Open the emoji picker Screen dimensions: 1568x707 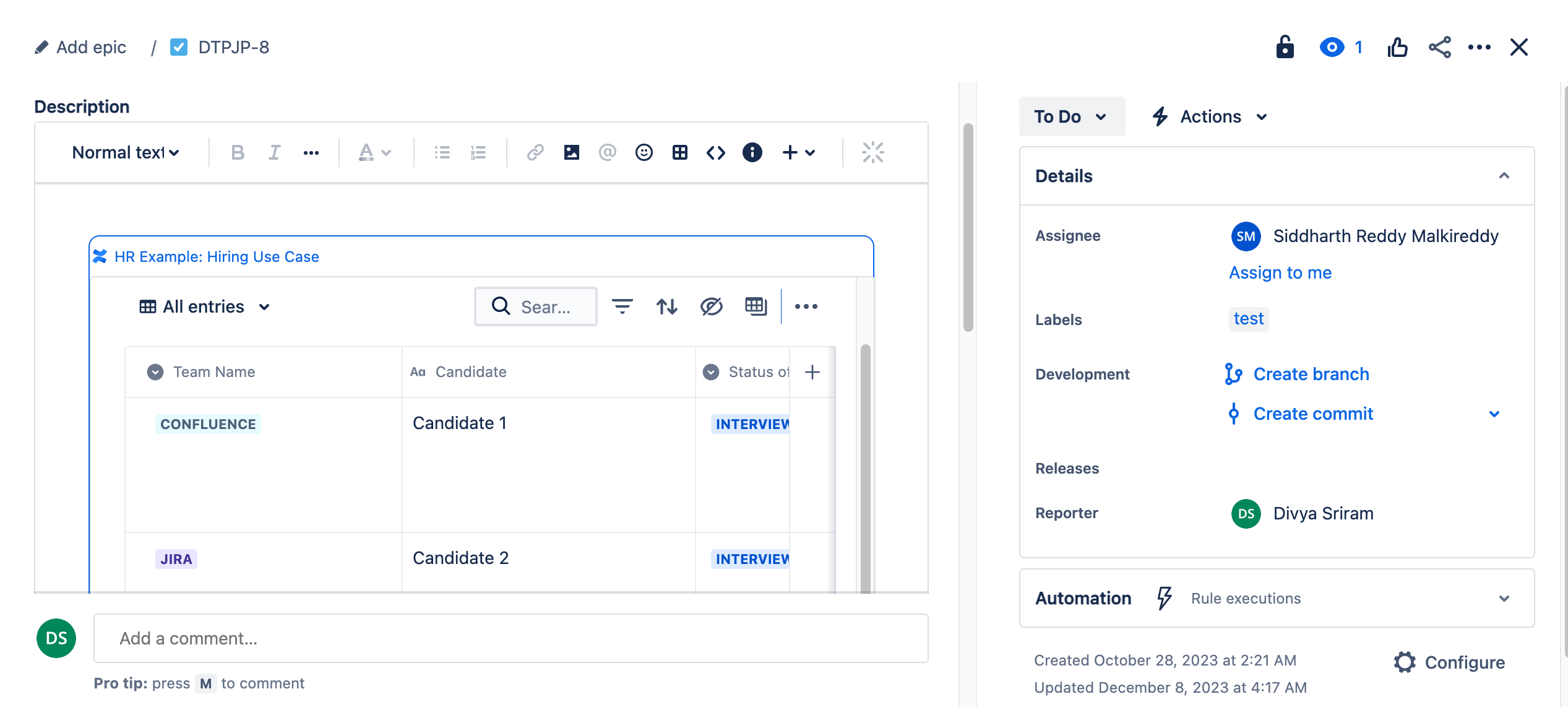tap(644, 152)
